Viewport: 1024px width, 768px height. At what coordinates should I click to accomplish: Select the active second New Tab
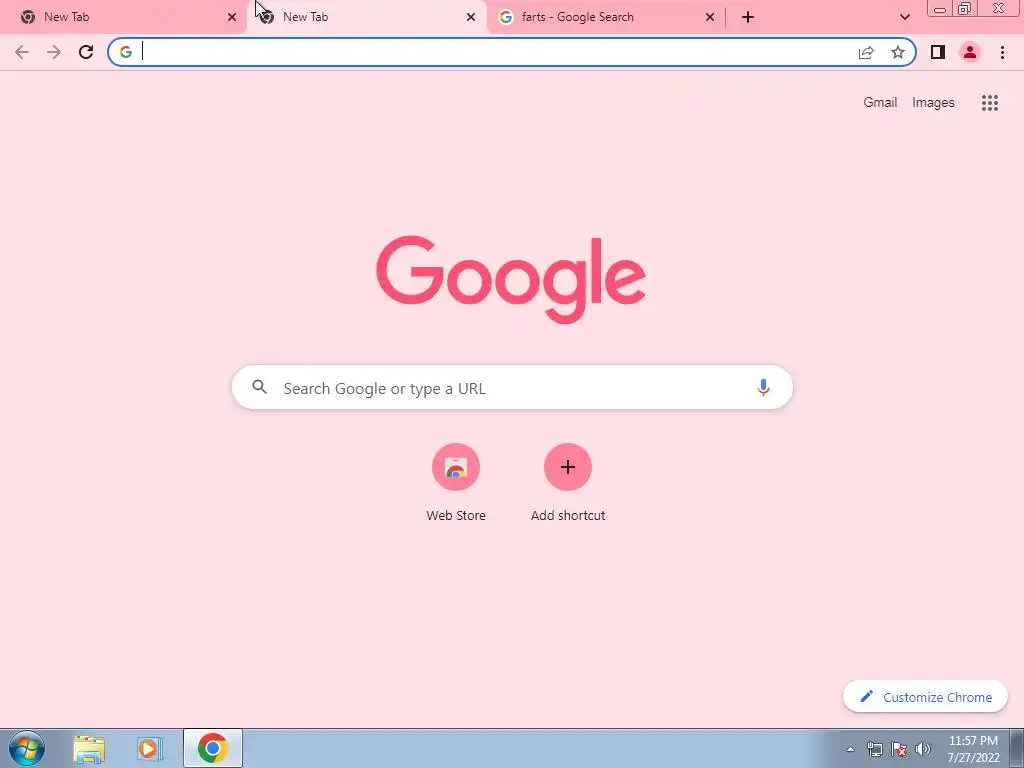pos(366,17)
